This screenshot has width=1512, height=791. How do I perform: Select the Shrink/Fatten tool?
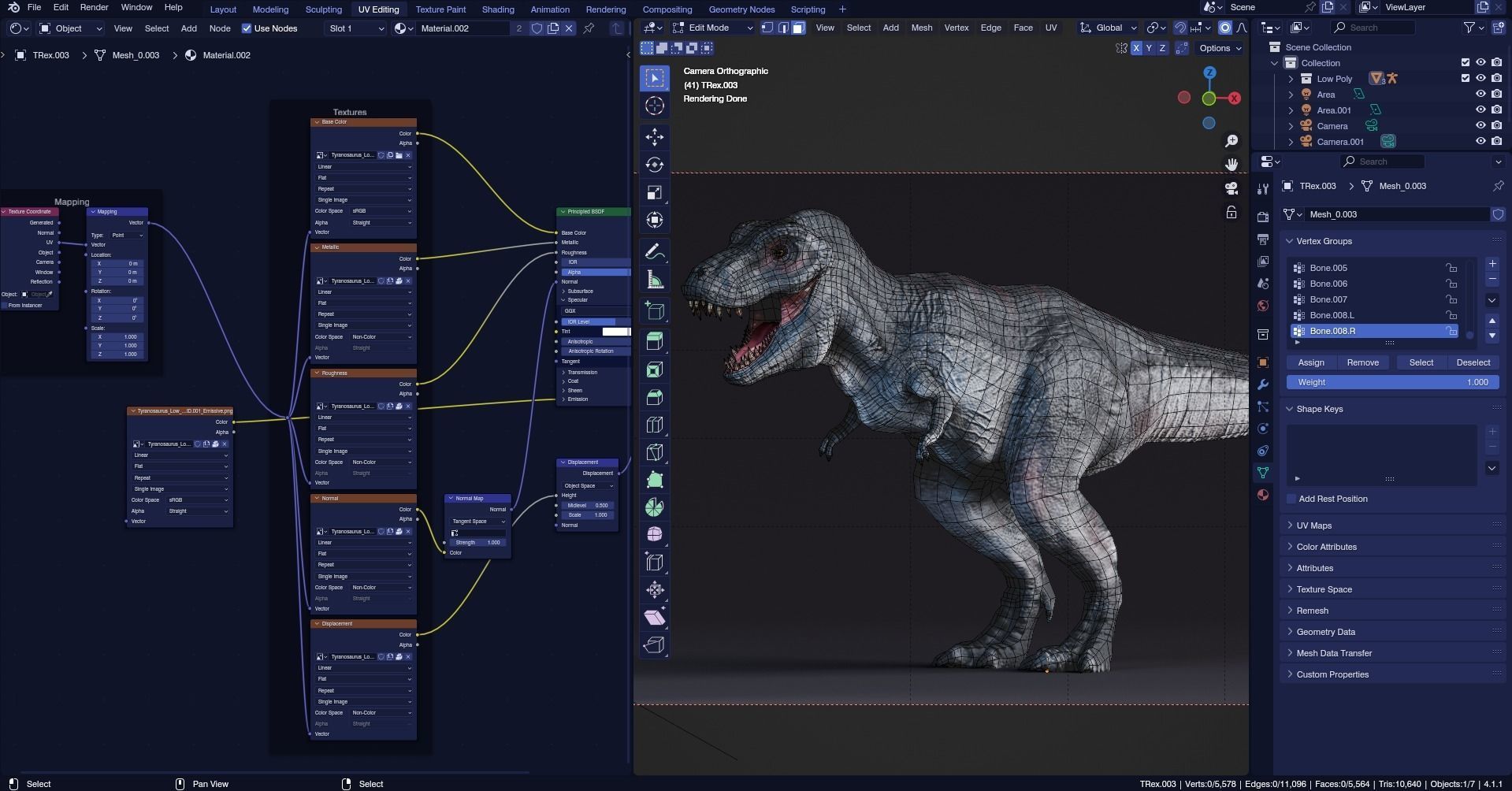[654, 590]
